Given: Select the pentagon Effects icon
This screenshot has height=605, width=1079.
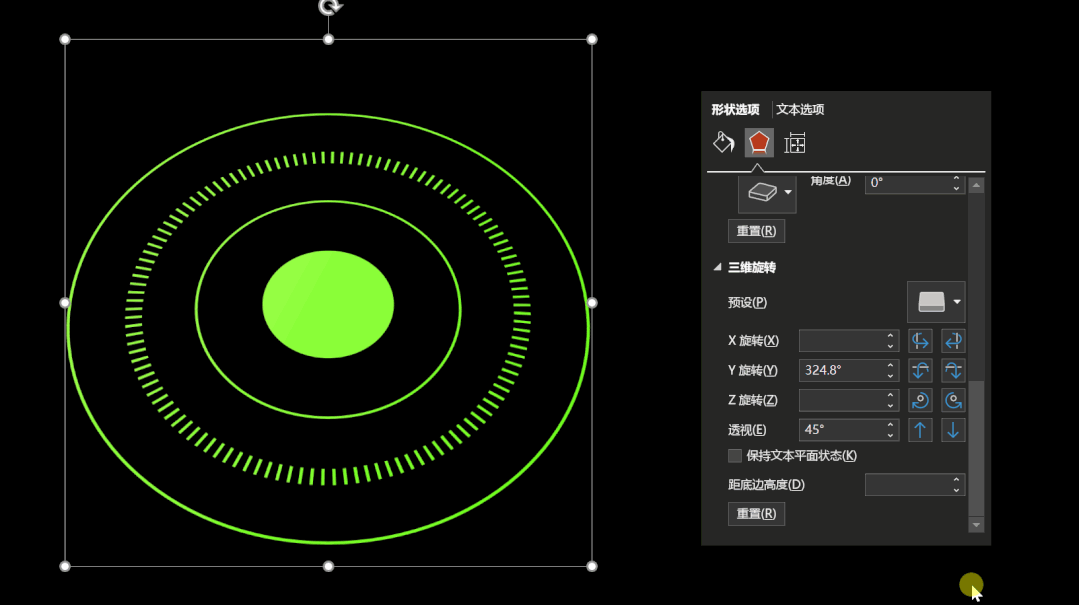Looking at the screenshot, I should coord(759,142).
